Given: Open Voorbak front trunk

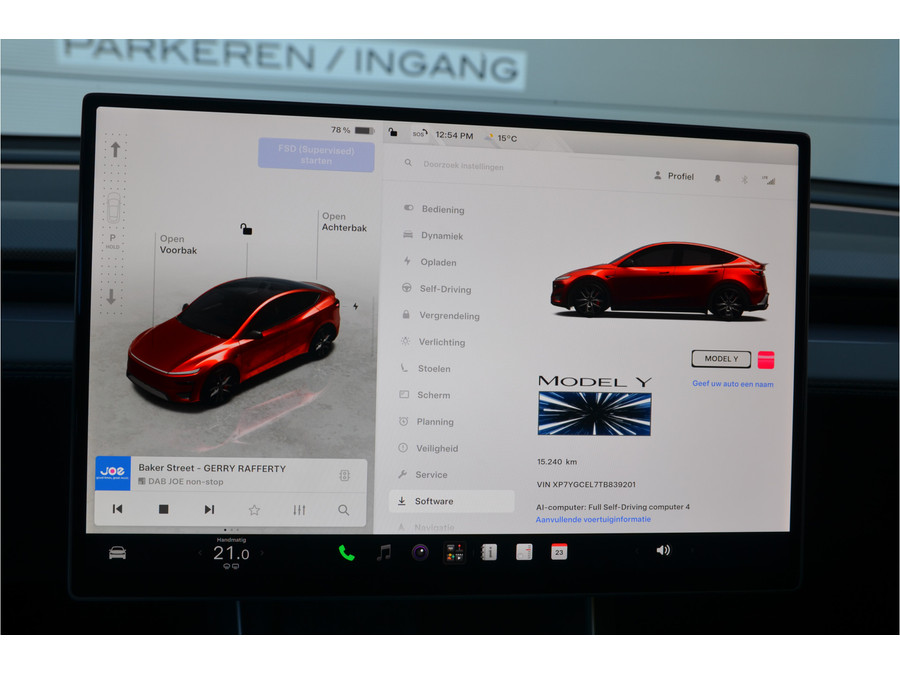Looking at the screenshot, I should coord(178,245).
